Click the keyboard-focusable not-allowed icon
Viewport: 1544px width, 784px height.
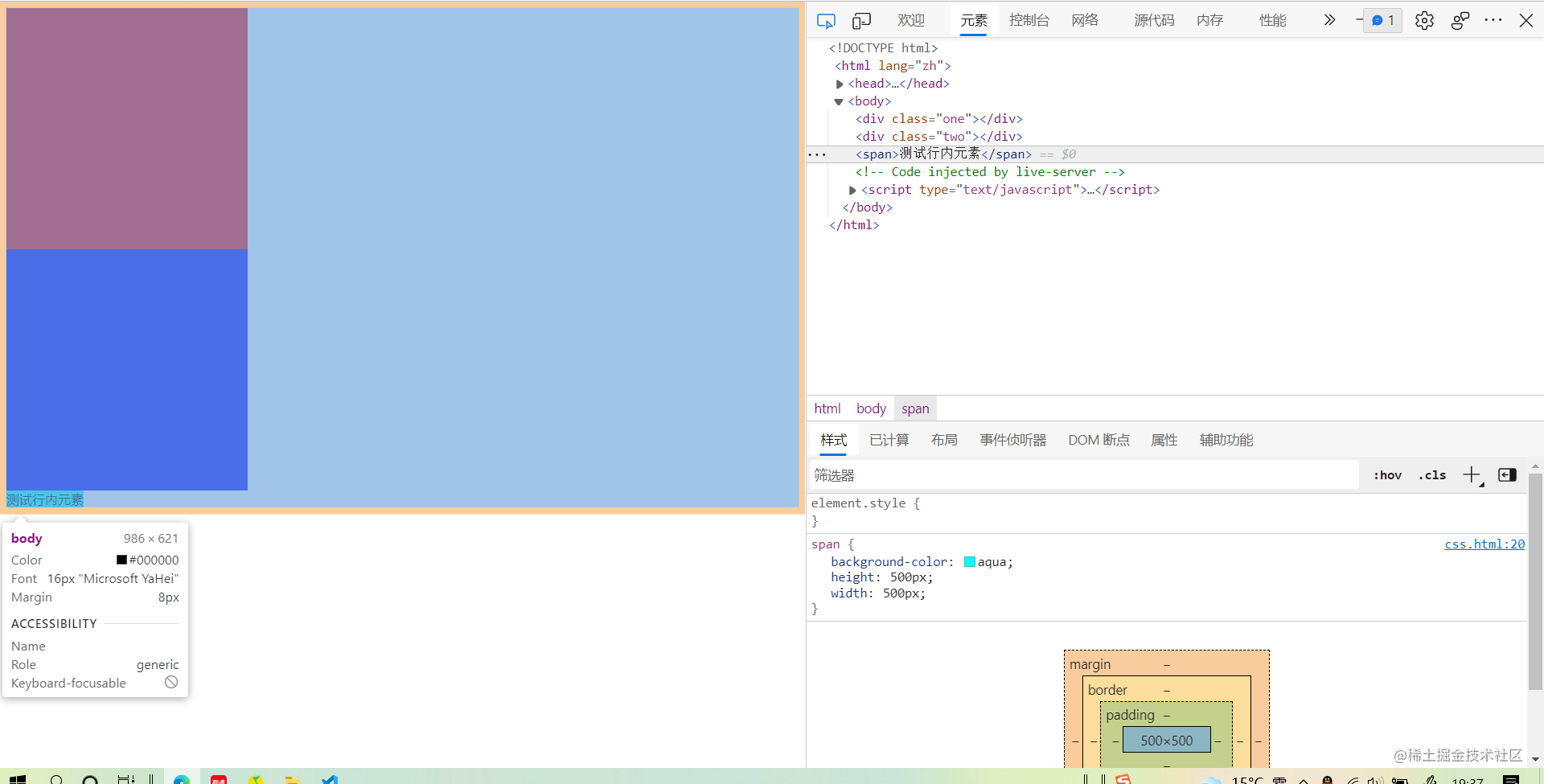(171, 682)
